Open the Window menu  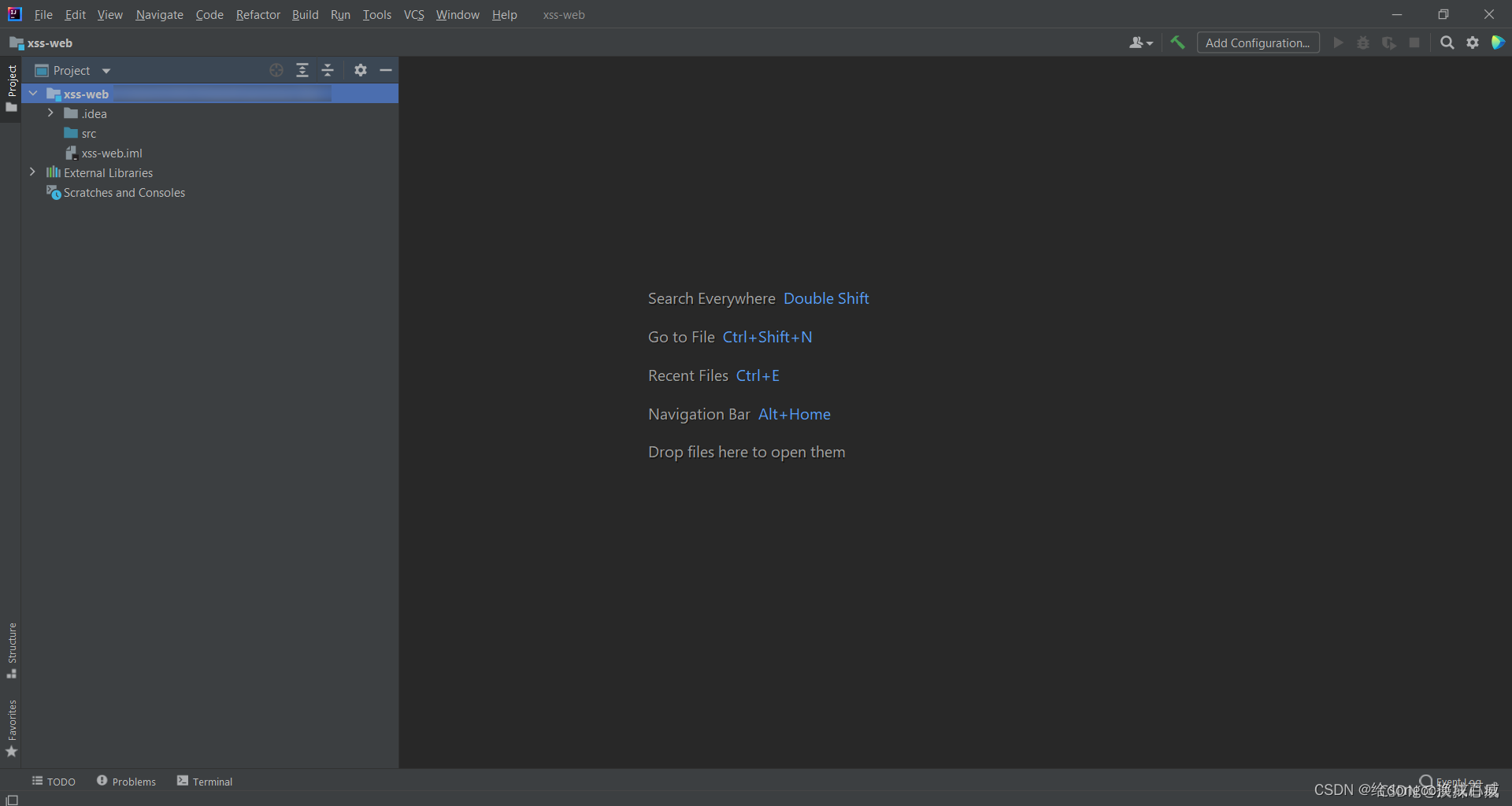point(458,15)
